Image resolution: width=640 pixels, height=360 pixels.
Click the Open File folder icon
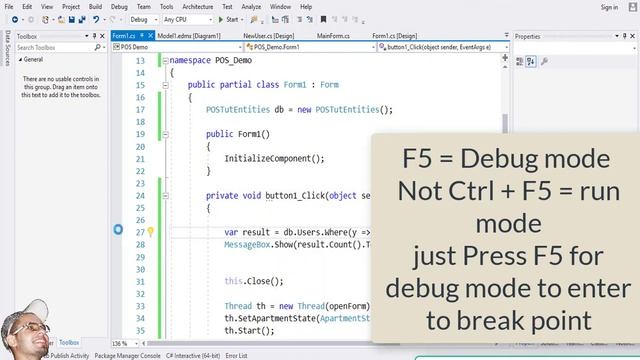pos(61,19)
